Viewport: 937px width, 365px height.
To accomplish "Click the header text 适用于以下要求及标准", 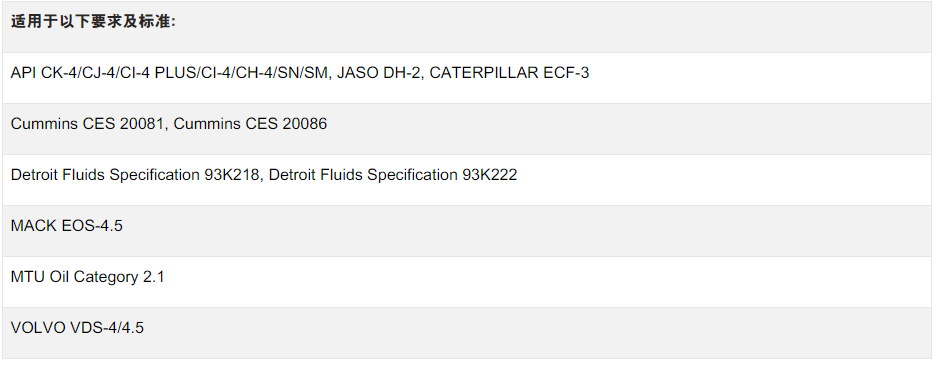I will [x=93, y=22].
